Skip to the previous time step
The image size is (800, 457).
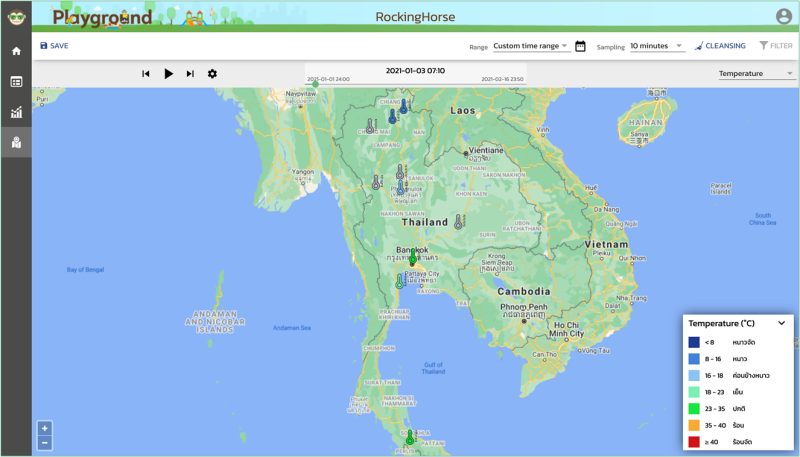click(146, 74)
